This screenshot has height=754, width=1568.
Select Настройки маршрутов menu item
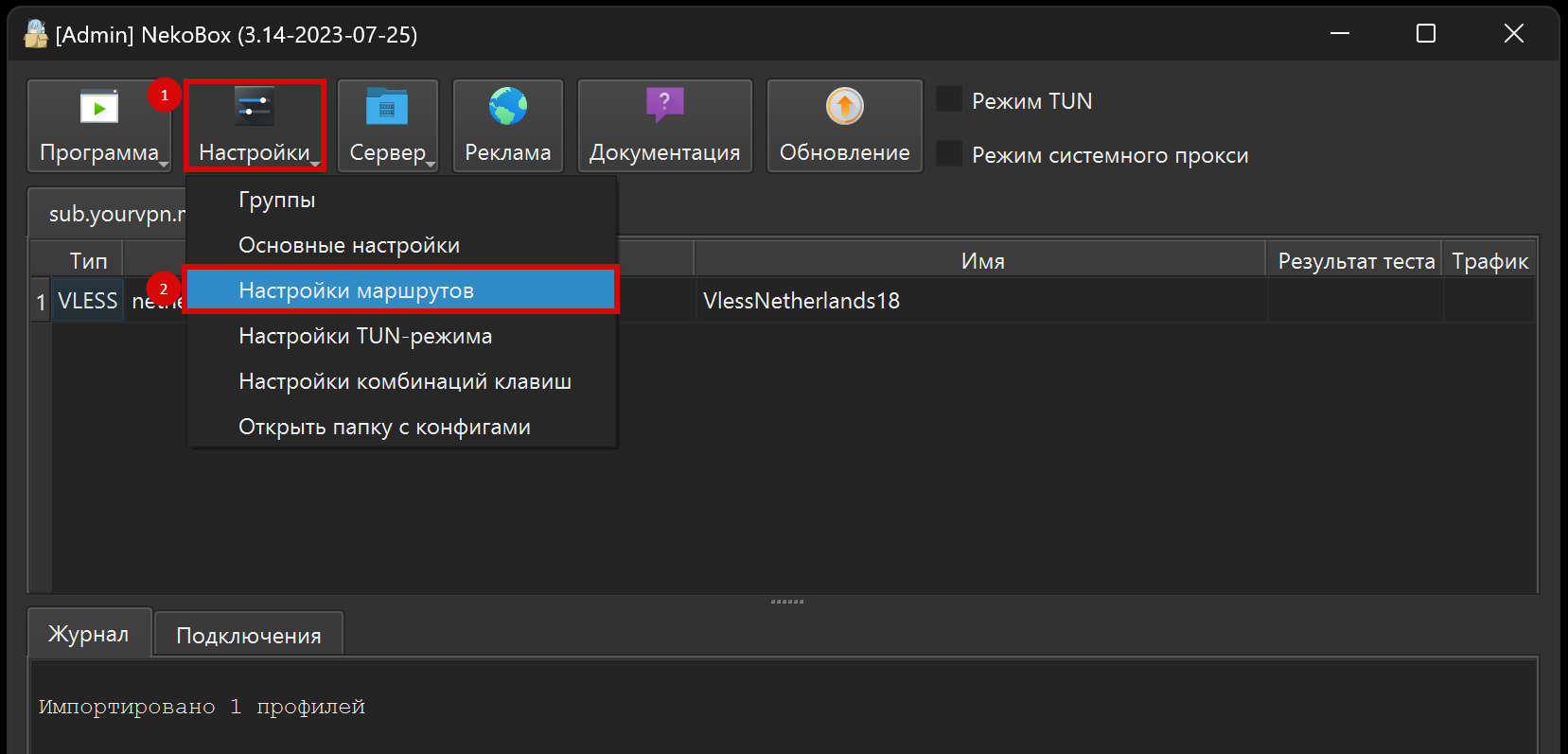pyautogui.click(x=356, y=290)
